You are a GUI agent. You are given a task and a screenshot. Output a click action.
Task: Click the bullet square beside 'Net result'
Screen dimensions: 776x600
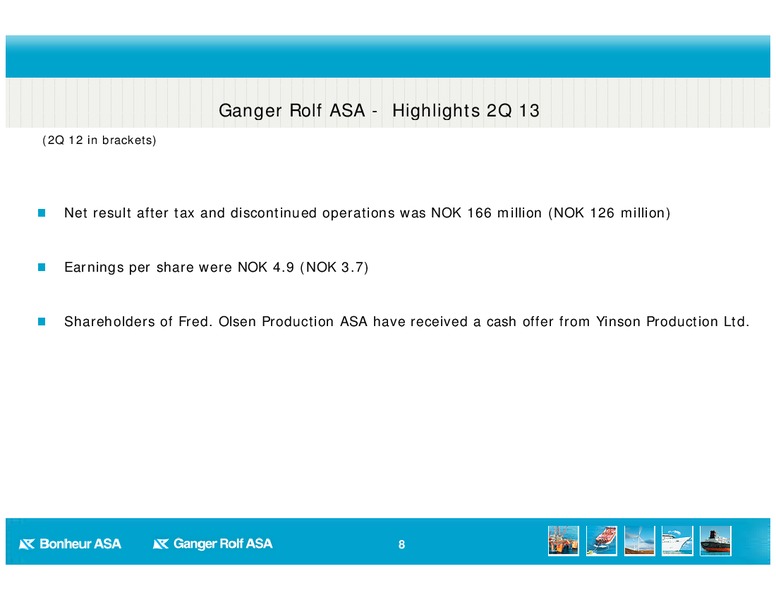[x=42, y=213]
